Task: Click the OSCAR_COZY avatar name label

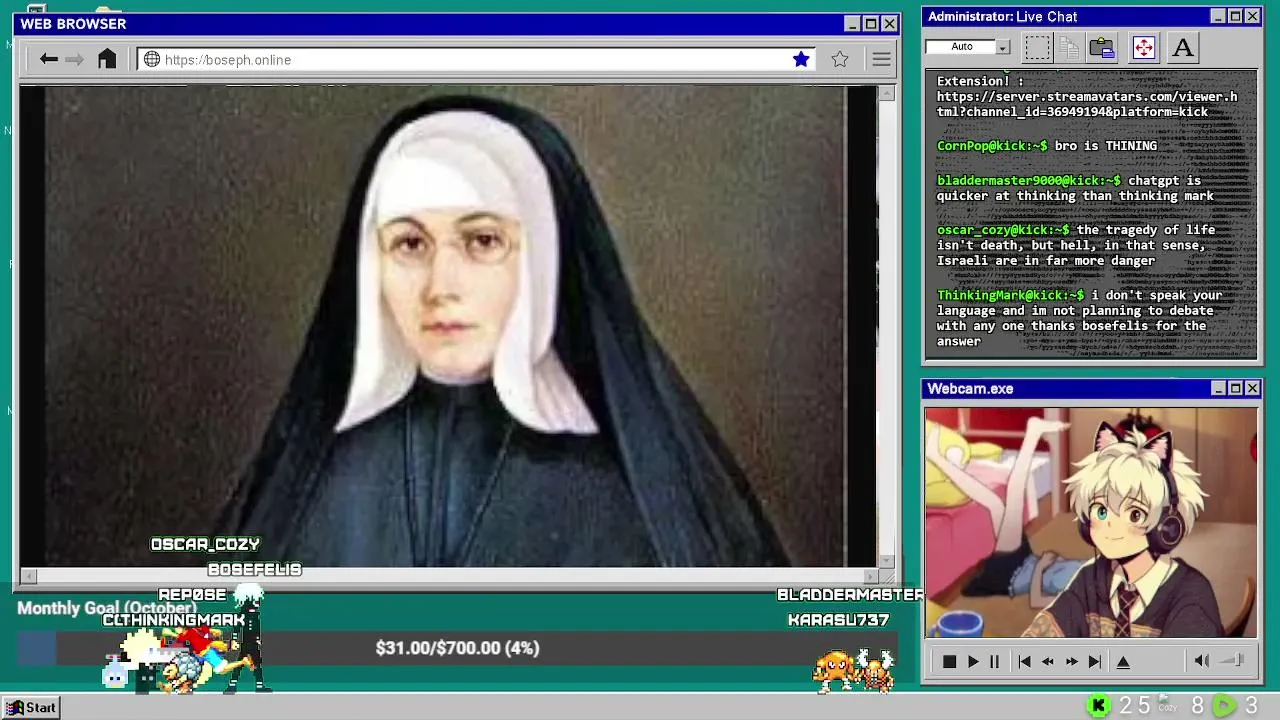Action: click(x=205, y=544)
